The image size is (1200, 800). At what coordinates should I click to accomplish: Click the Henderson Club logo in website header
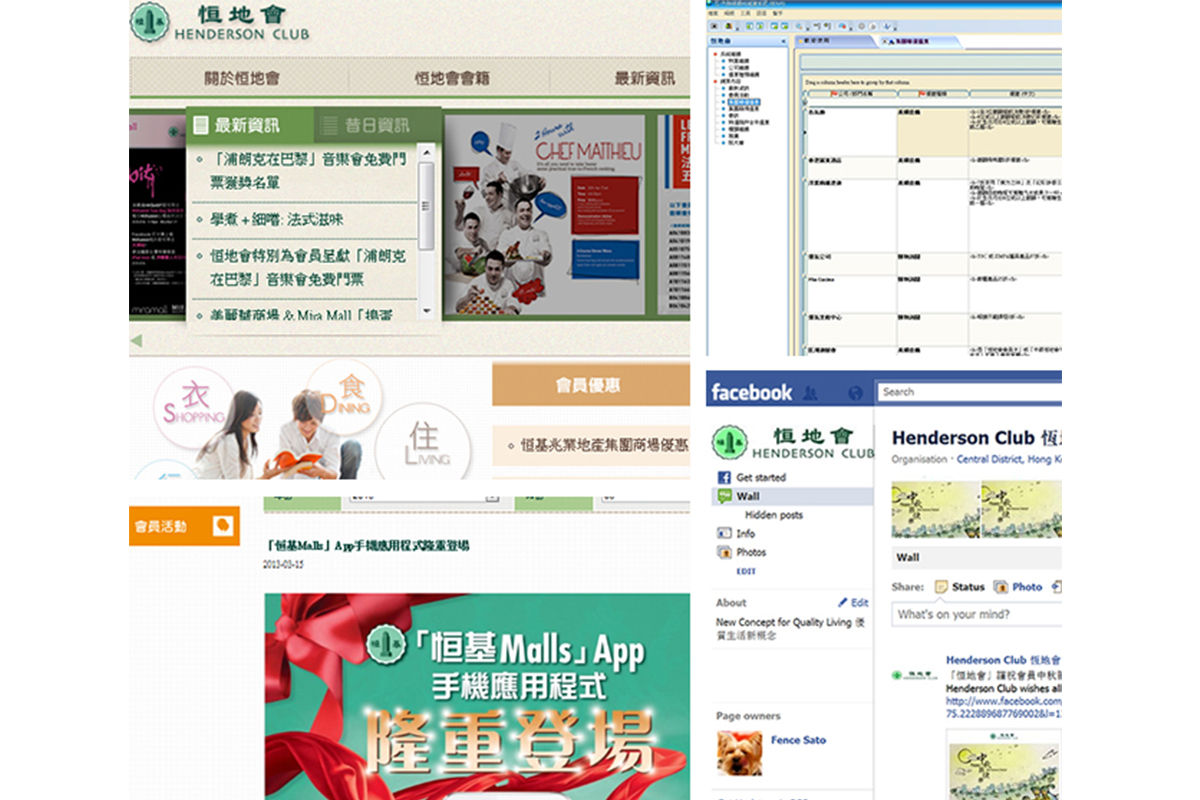[x=221, y=22]
